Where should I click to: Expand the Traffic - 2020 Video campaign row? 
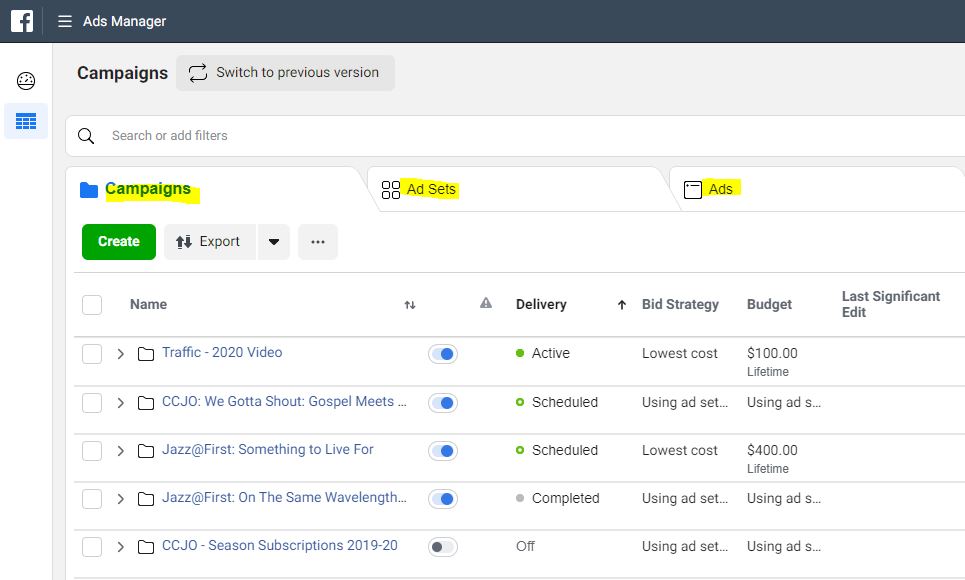pos(121,354)
